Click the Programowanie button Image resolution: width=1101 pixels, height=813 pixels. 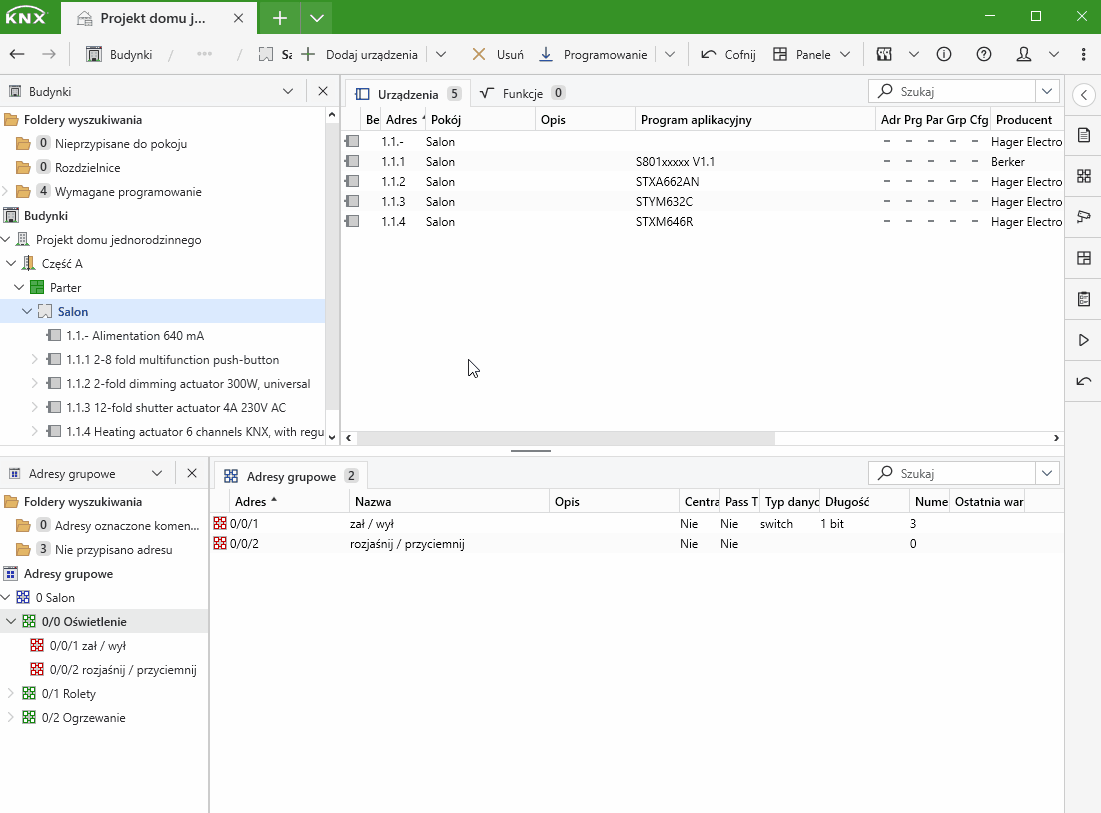coord(594,55)
